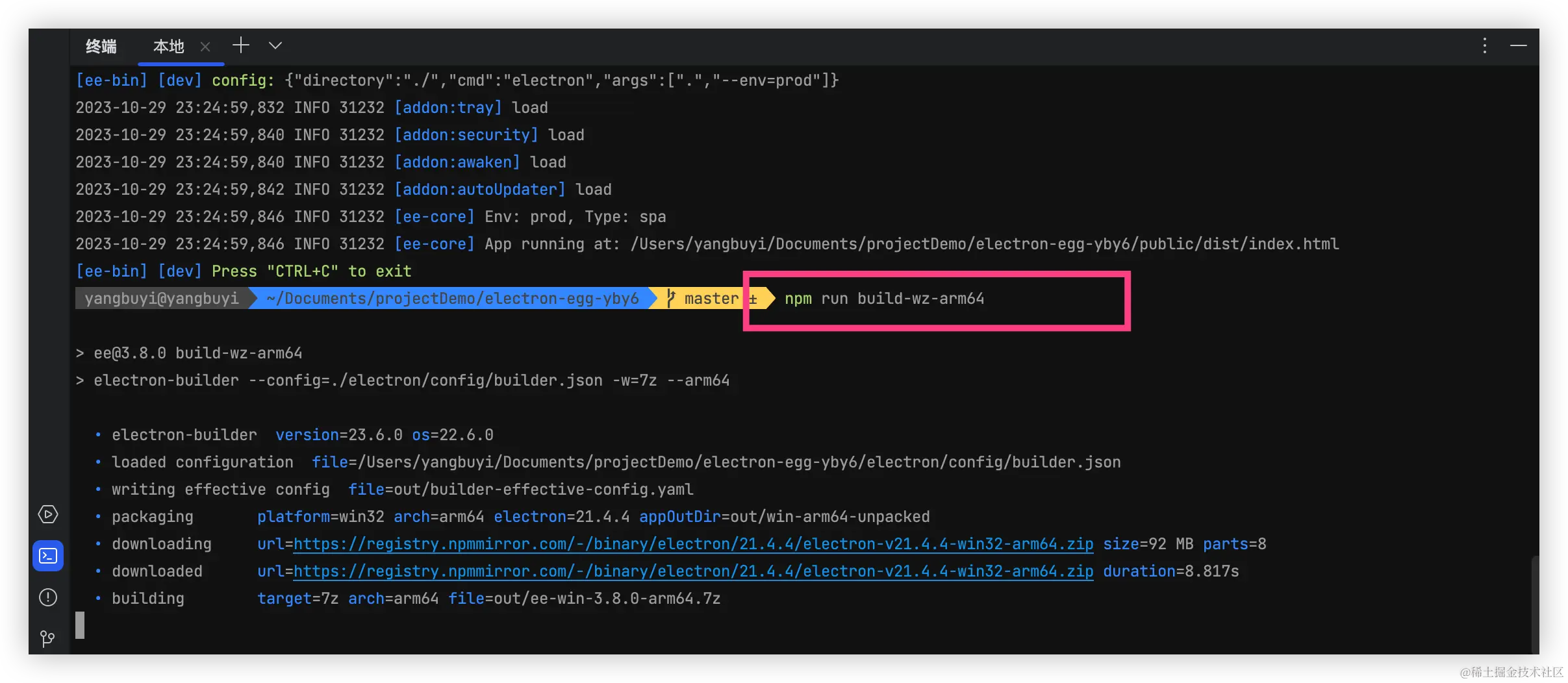The width and height of the screenshot is (1568, 683).
Task: Click the 'npm run build-wz-arm64' command text
Action: pyautogui.click(x=884, y=299)
